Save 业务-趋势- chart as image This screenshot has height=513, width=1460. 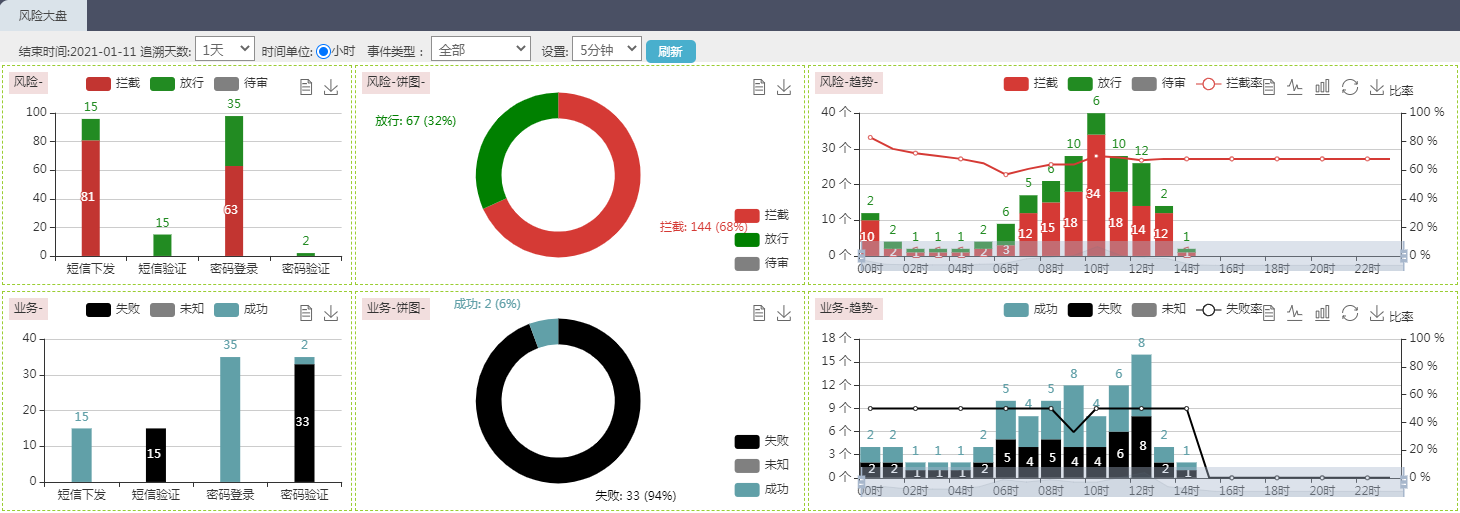[1376, 313]
